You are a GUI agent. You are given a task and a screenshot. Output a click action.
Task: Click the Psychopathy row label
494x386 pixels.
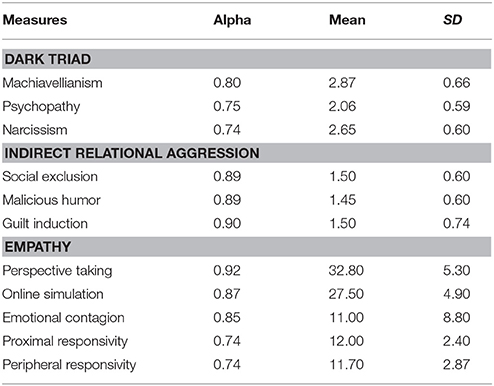41,107
